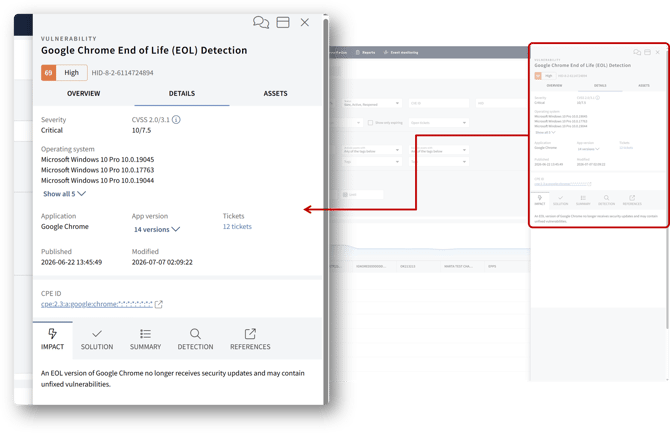Click comments icon in the small right-side panel
The height and width of the screenshot is (433, 670).
coord(637,52)
